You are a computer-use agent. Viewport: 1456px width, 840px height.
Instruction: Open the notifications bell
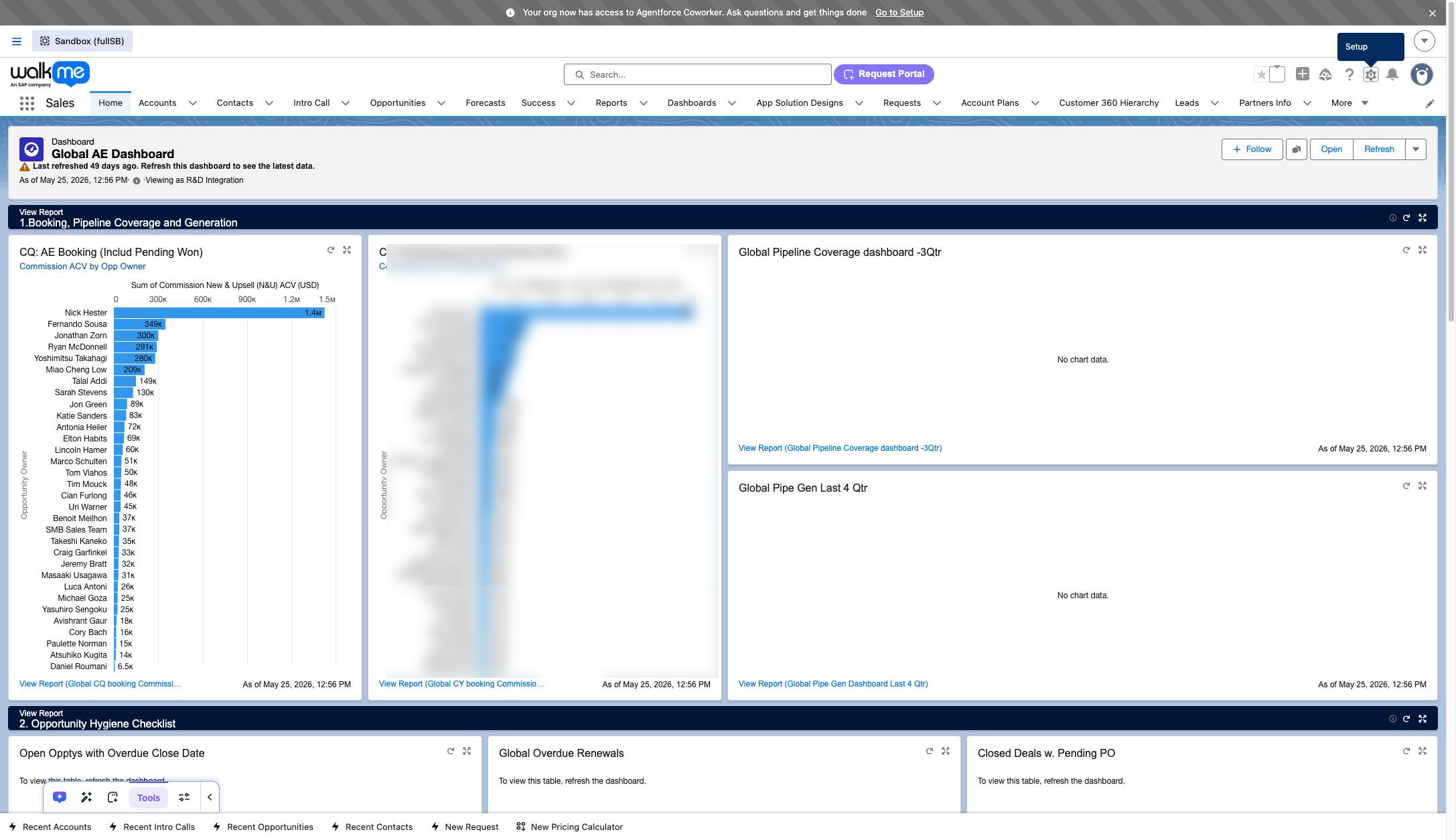point(1392,74)
